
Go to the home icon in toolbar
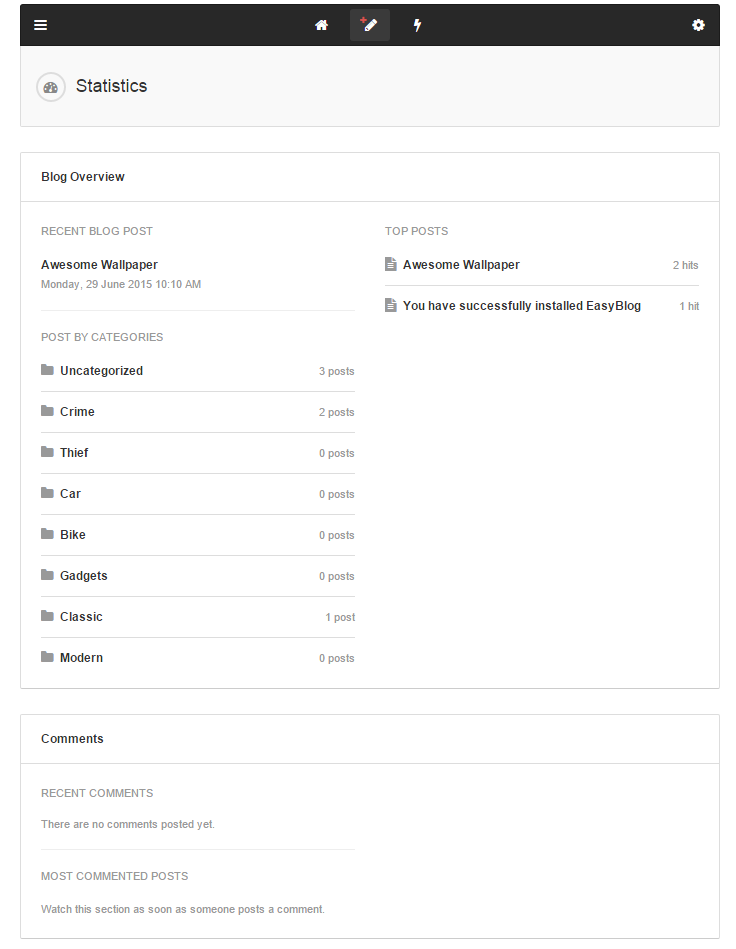tap(321, 25)
